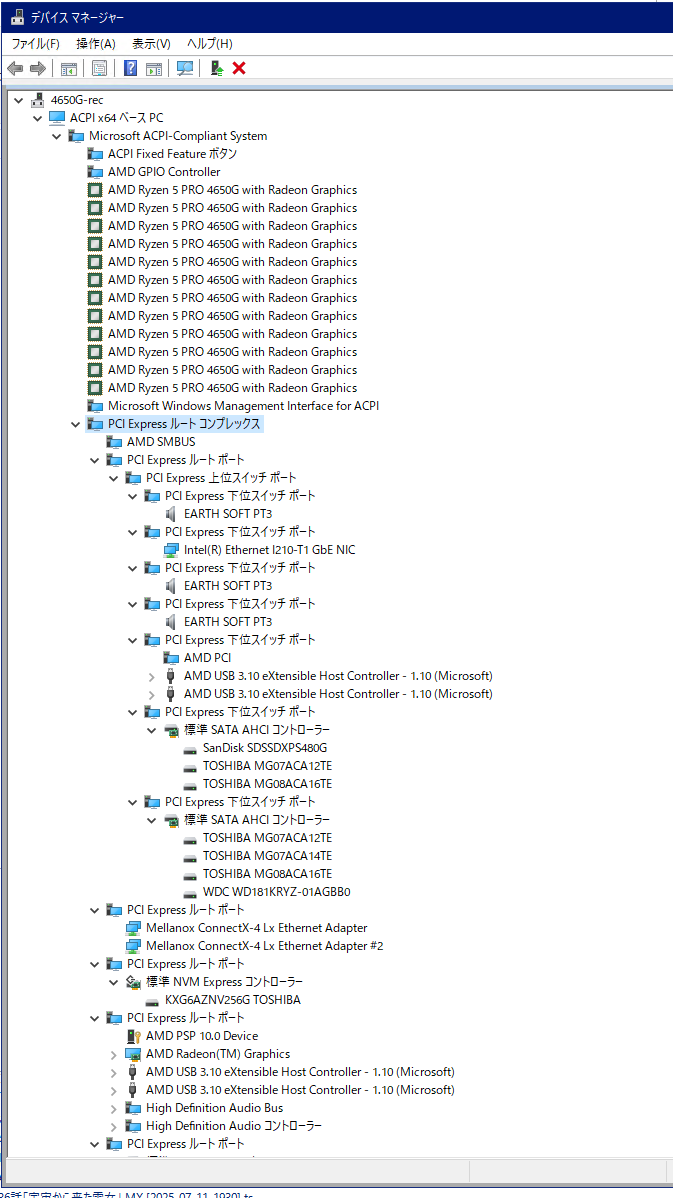The width and height of the screenshot is (673, 1198).
Task: Collapse the ACPI x64 ベース PC node
Action: point(37,118)
